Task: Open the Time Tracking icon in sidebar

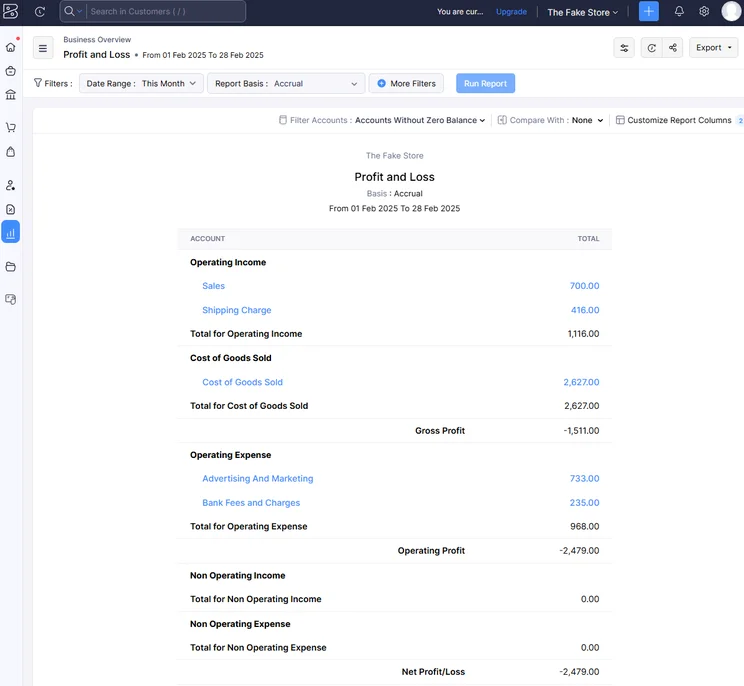Action: [10, 209]
